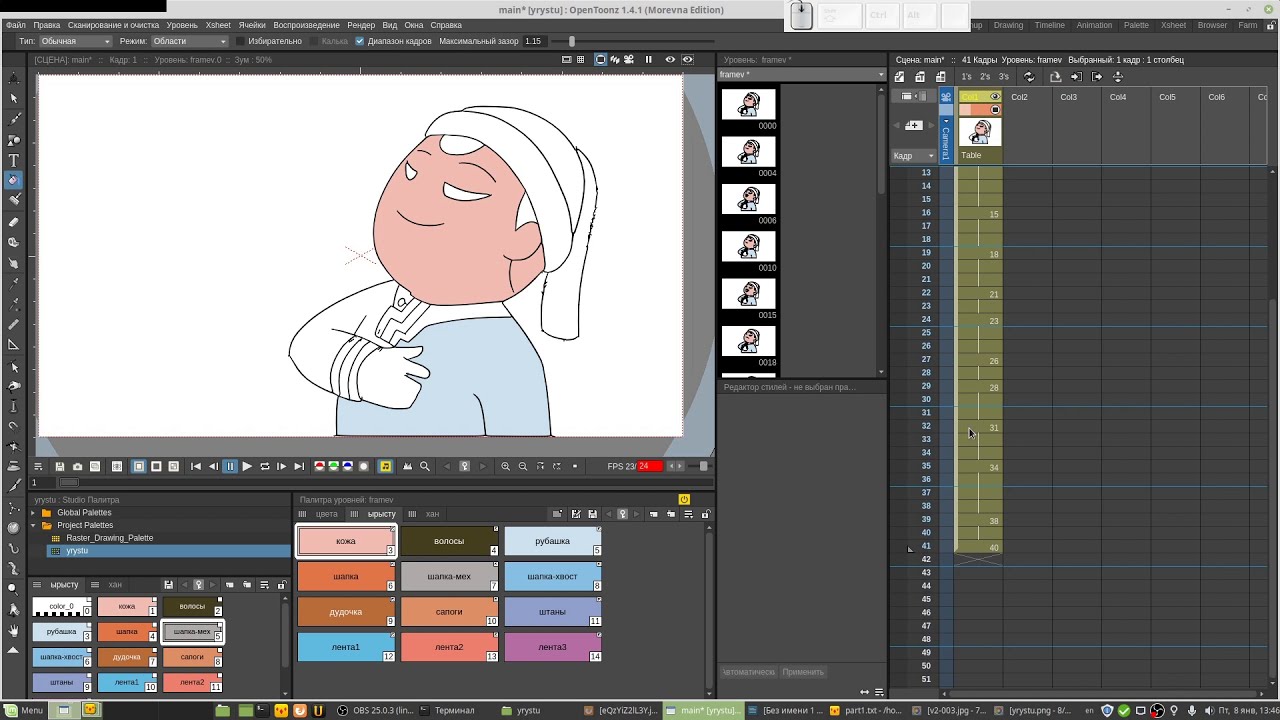Select the кожа color swatch in level palette
Image resolution: width=1280 pixels, height=720 pixels.
point(346,541)
